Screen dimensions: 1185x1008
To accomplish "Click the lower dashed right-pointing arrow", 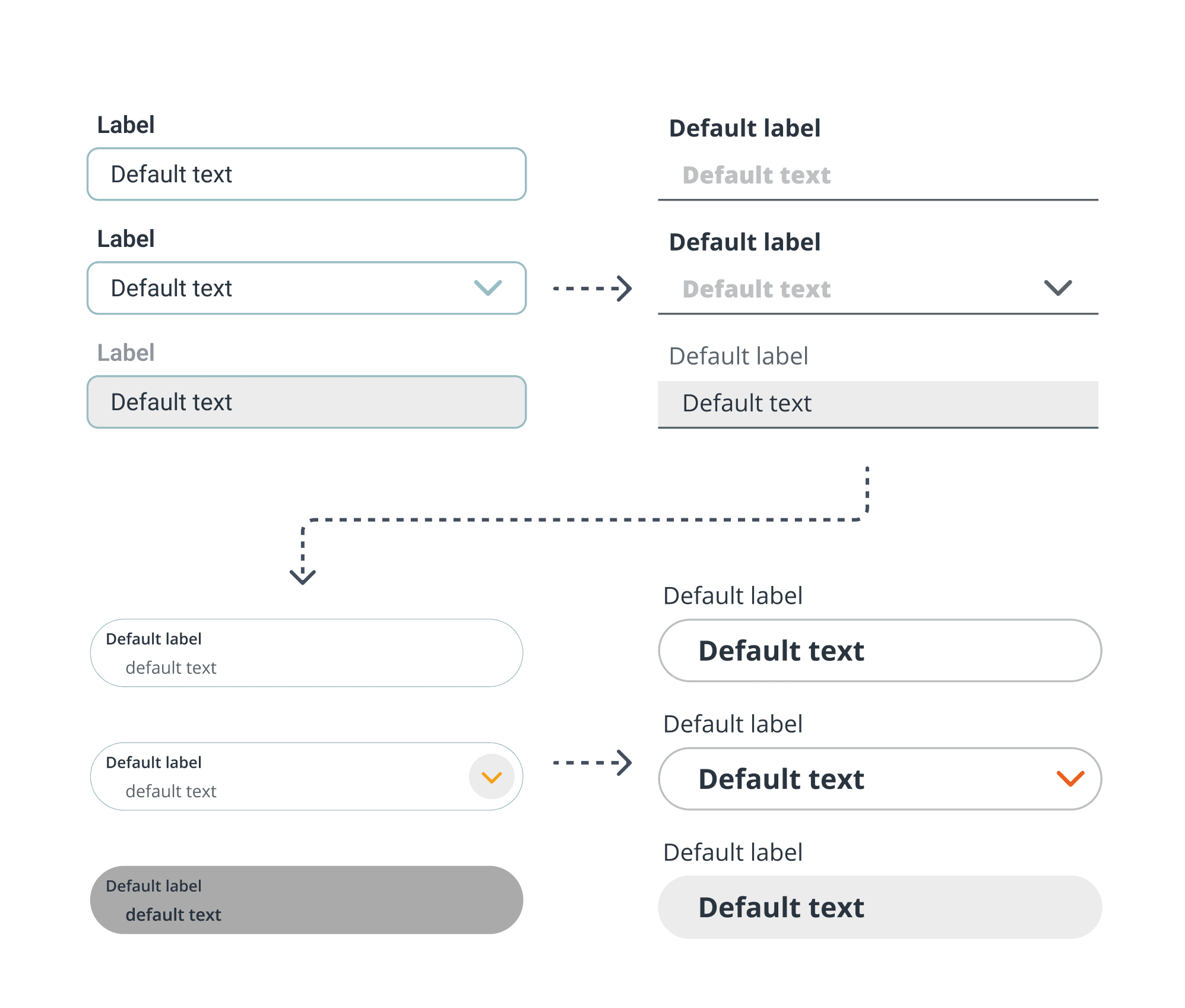I will 592,763.
